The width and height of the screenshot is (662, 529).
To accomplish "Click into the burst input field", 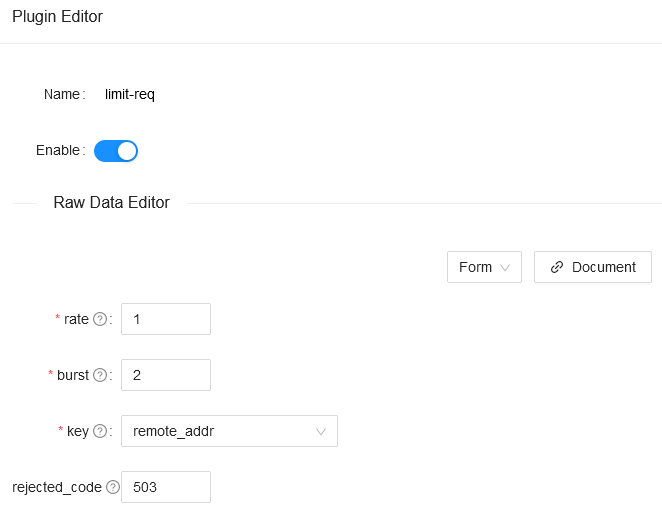I will [166, 376].
